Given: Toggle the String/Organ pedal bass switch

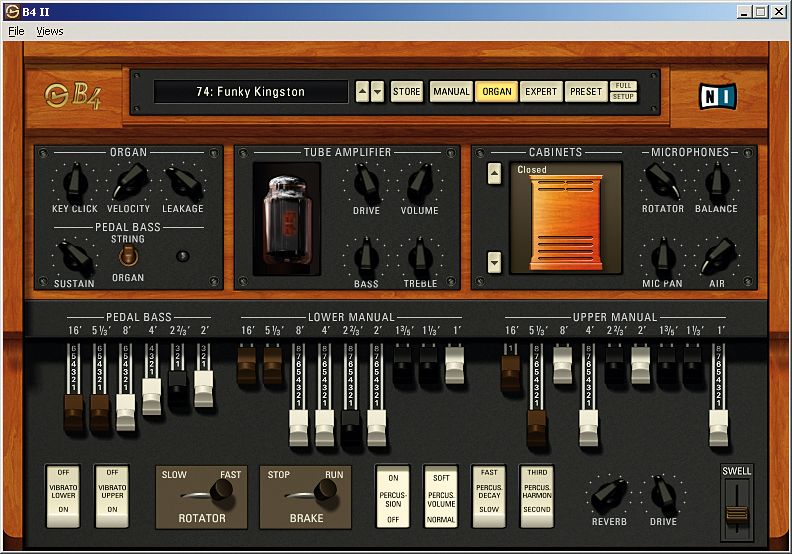Looking at the screenshot, I should [128, 256].
